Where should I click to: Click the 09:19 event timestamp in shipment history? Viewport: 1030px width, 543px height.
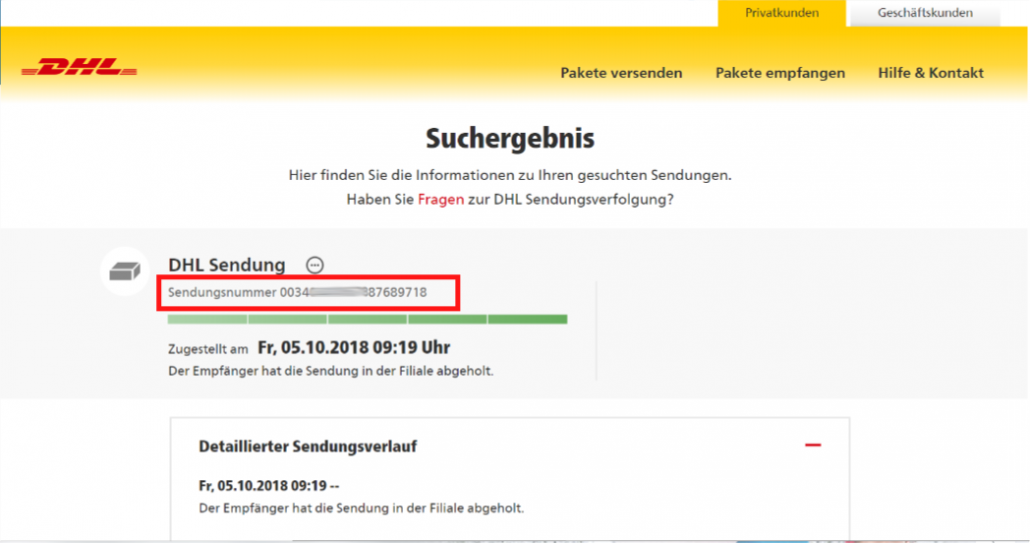pyautogui.click(x=269, y=486)
